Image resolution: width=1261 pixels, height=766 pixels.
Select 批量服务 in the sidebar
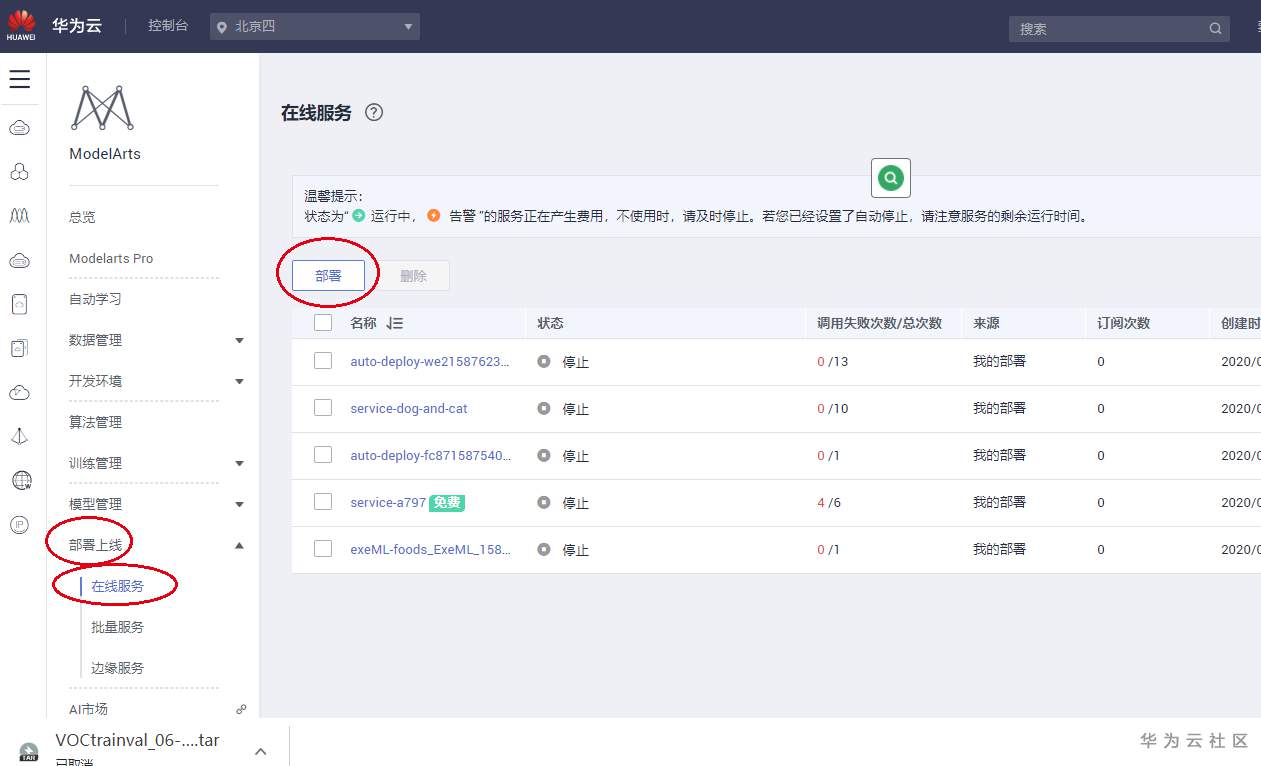tap(118, 627)
